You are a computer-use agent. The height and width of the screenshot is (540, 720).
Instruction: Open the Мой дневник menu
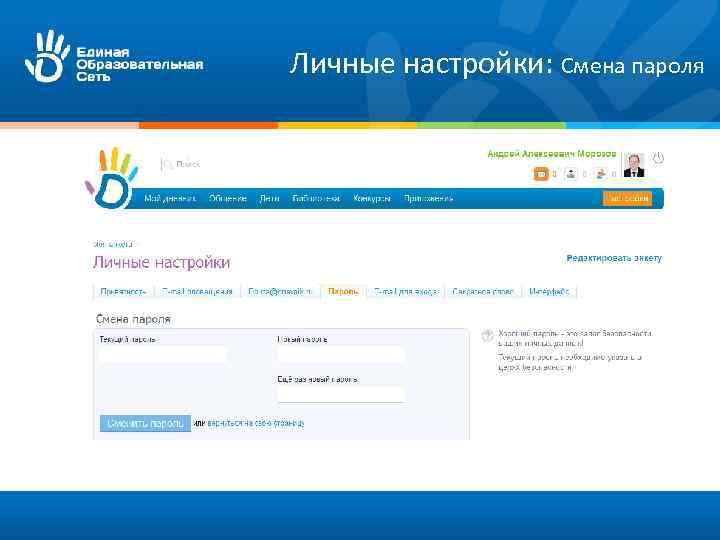(x=170, y=198)
